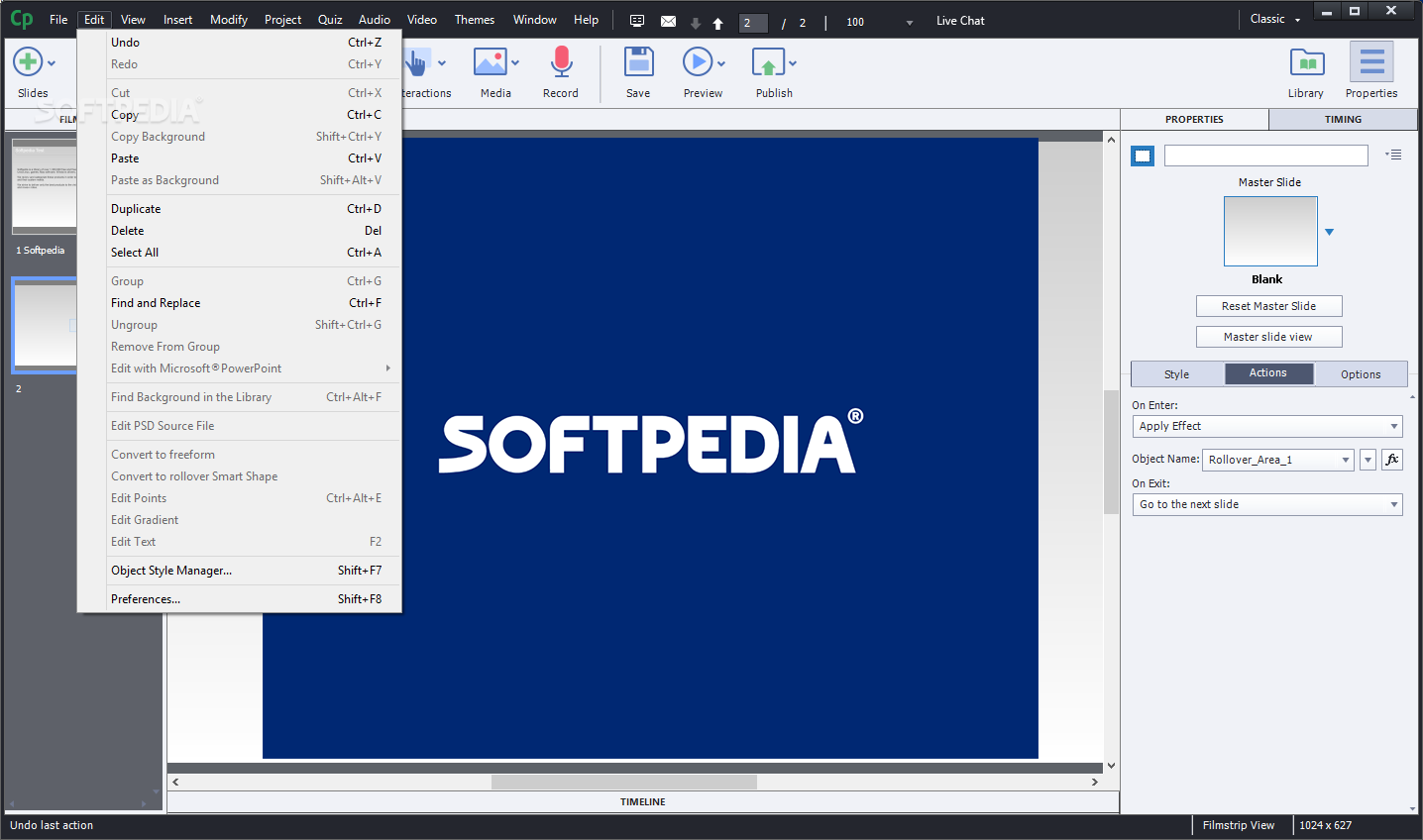Choose Undo from the Edit menu
Viewport: 1423px width, 840px height.
240,43
